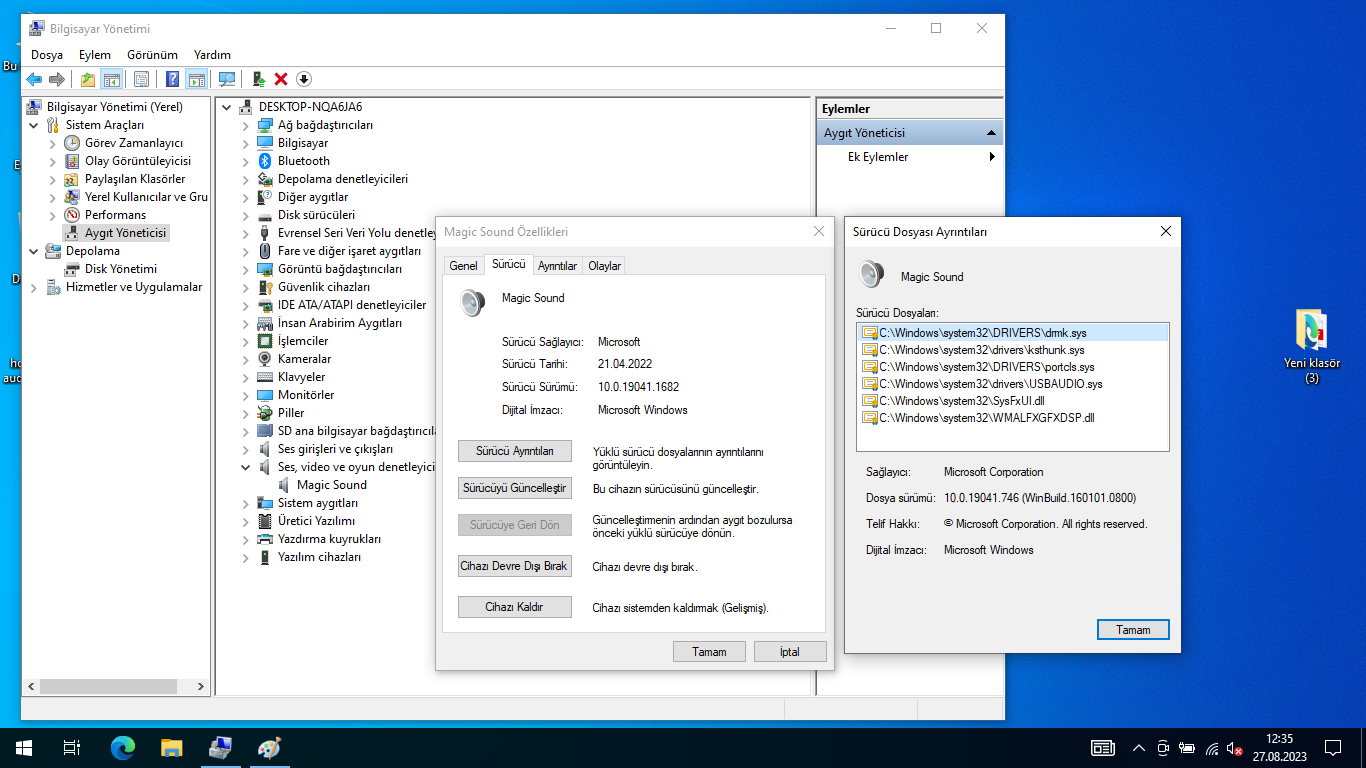Open the Görünüm menu
The width and height of the screenshot is (1366, 768).
[152, 55]
